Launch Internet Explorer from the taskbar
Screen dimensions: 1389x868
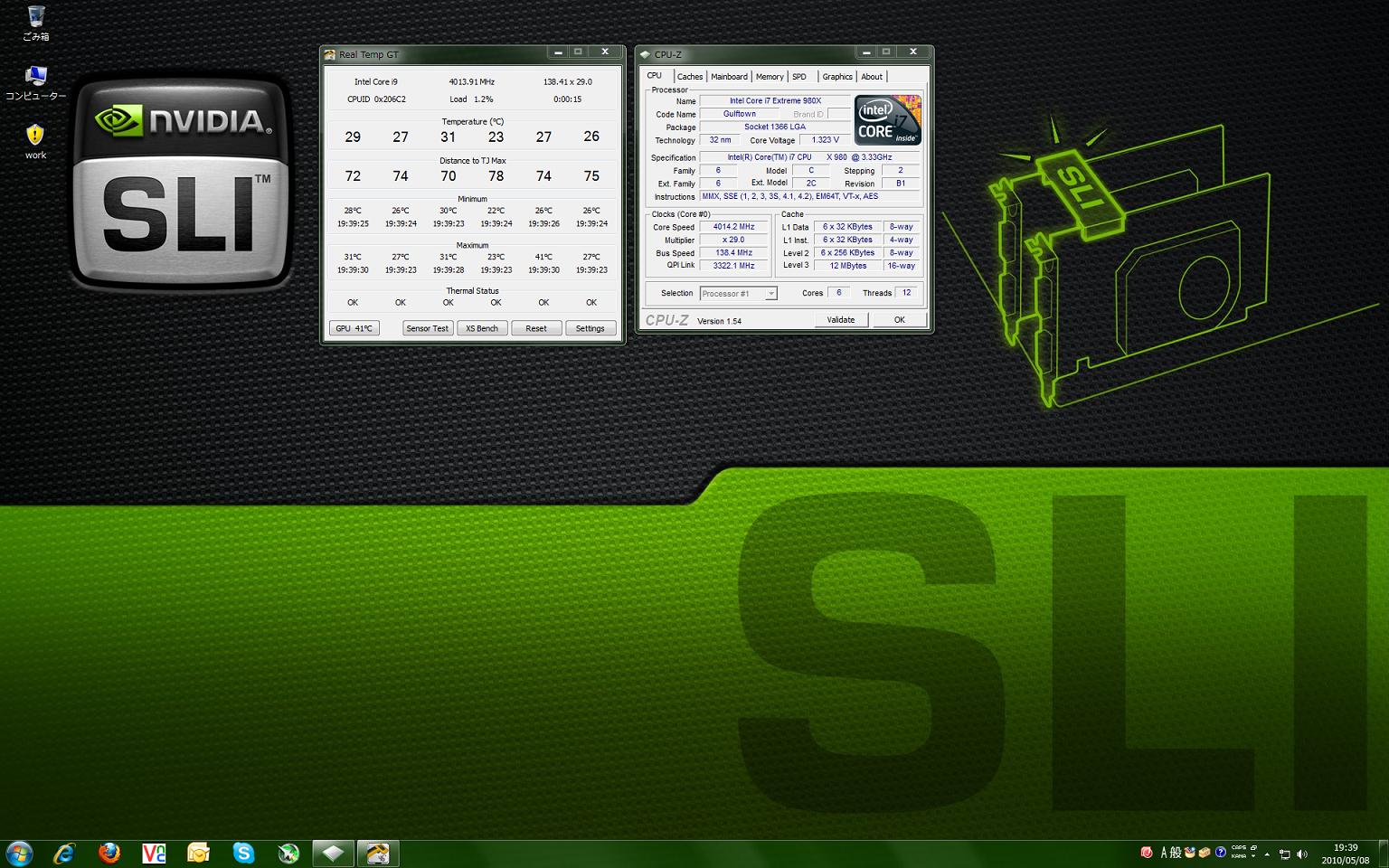64,853
